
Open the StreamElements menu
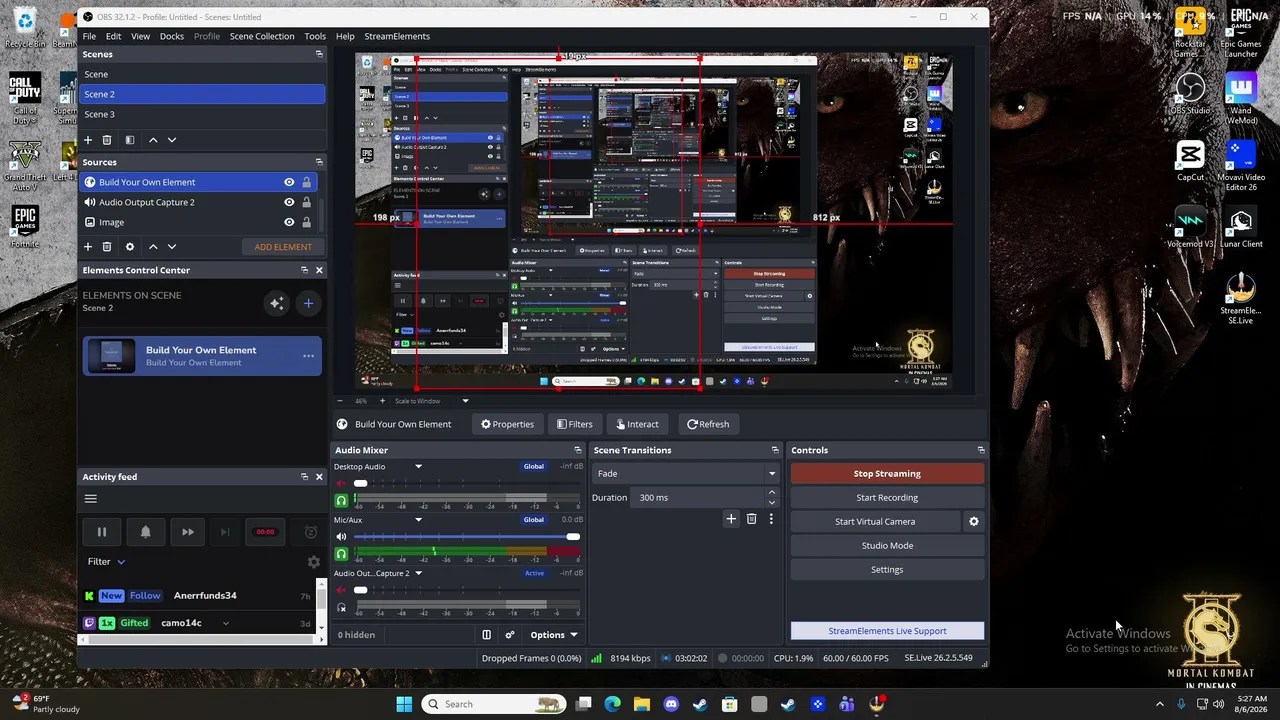397,36
